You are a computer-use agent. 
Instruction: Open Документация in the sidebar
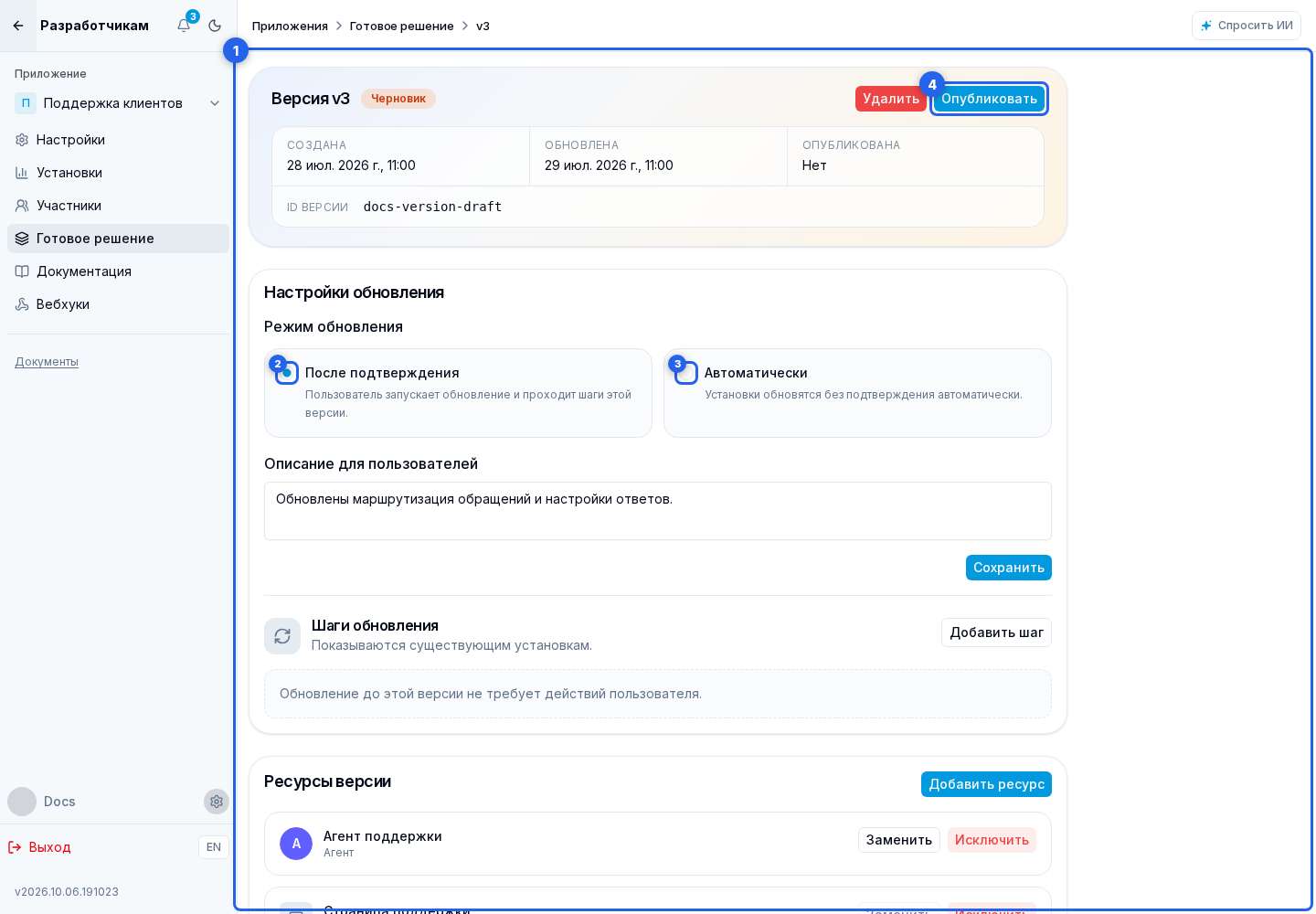coord(119,271)
